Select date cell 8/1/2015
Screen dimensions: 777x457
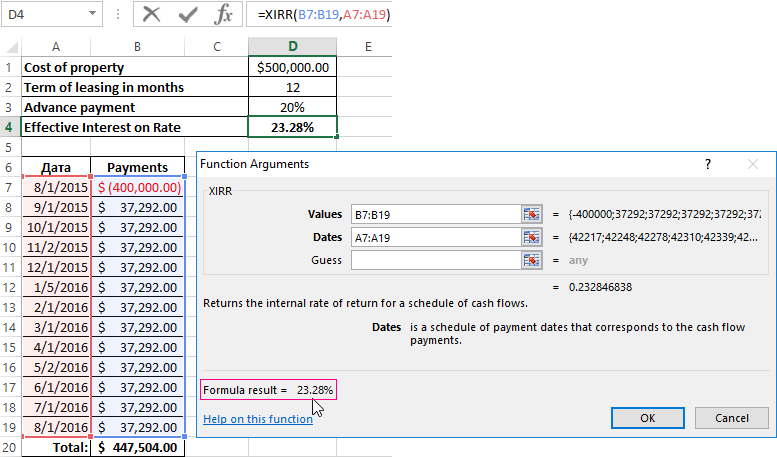click(56, 187)
